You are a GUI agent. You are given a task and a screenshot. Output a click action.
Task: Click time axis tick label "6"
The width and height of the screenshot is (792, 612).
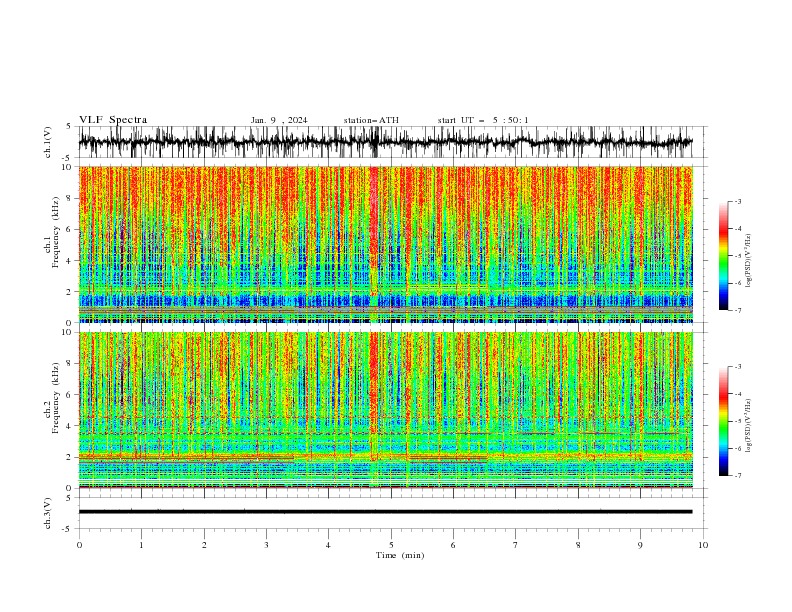click(x=453, y=545)
